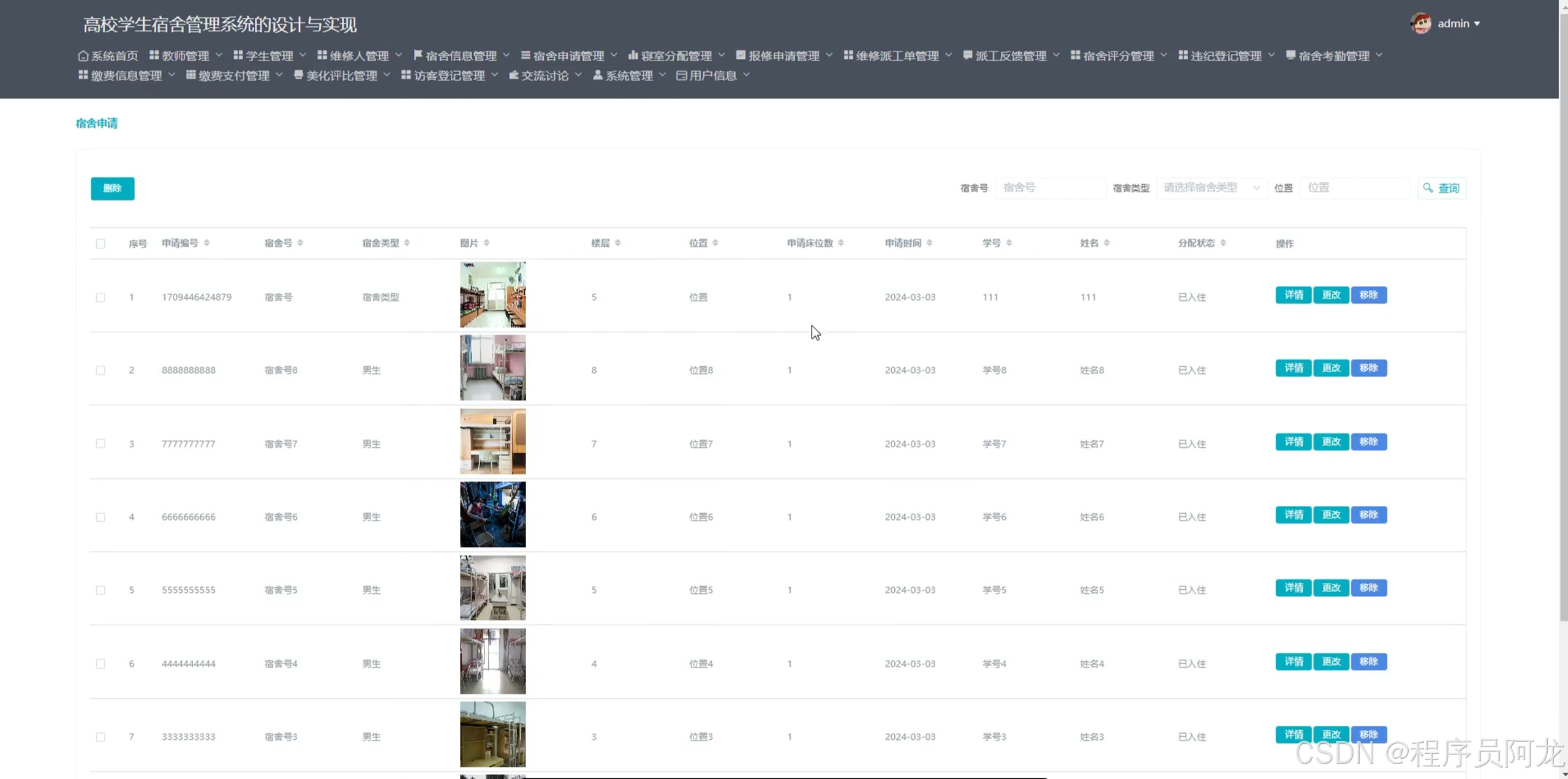Expand the 学生管理 menu chevron
The width and height of the screenshot is (1568, 779).
[x=303, y=55]
